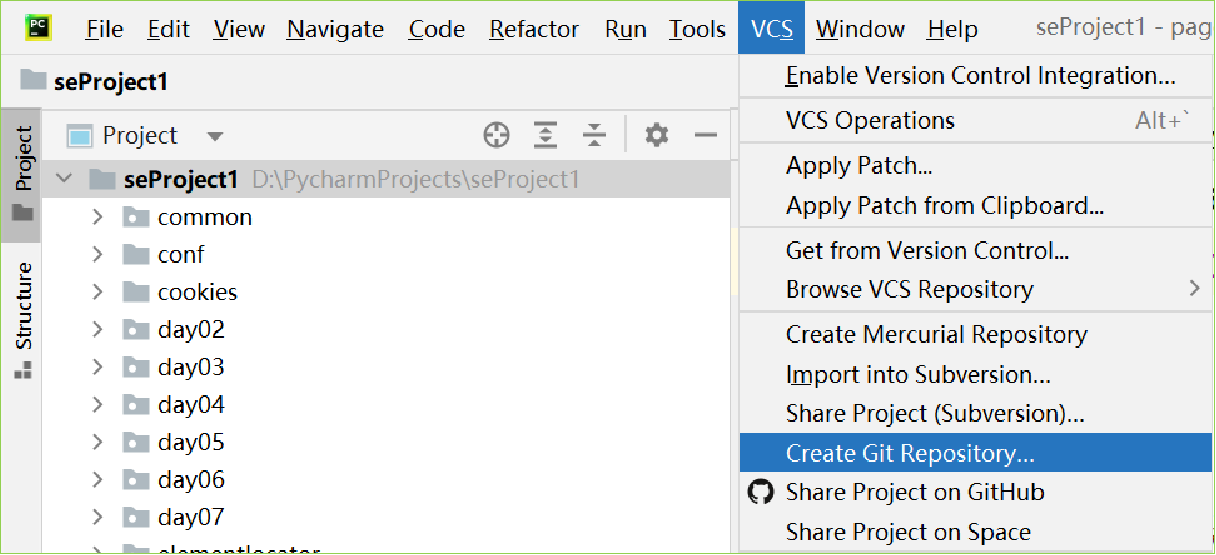1216x555 pixels.
Task: Select Create Git Repository menu item
Action: 909,453
